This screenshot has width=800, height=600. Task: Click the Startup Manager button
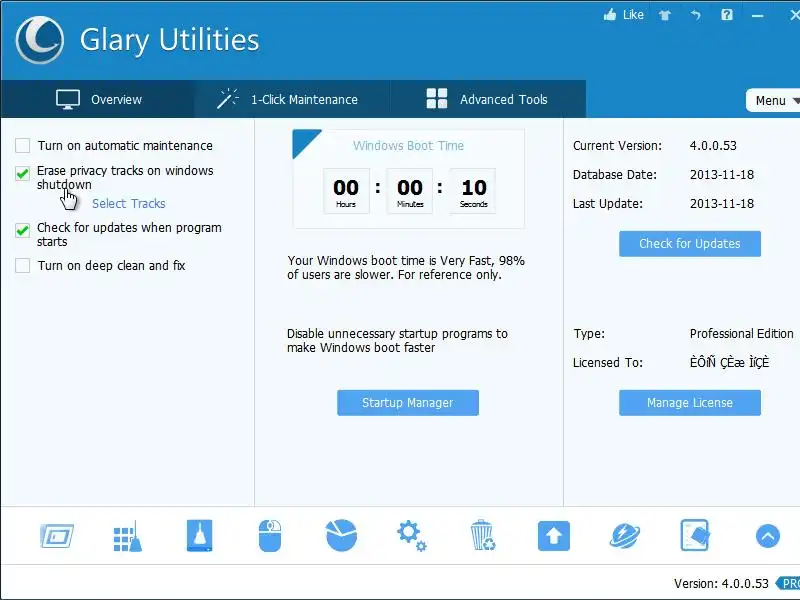pos(408,403)
